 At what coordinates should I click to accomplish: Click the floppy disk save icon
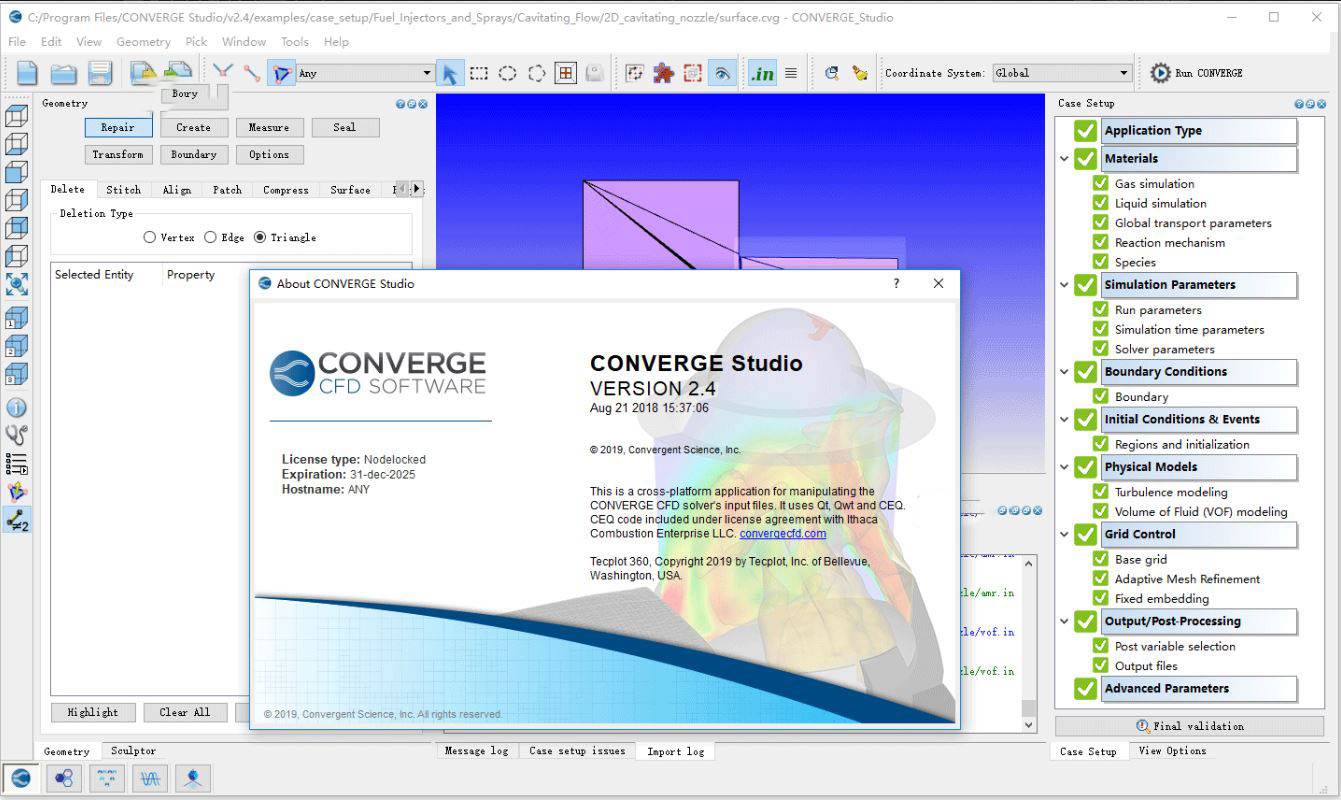click(x=99, y=73)
